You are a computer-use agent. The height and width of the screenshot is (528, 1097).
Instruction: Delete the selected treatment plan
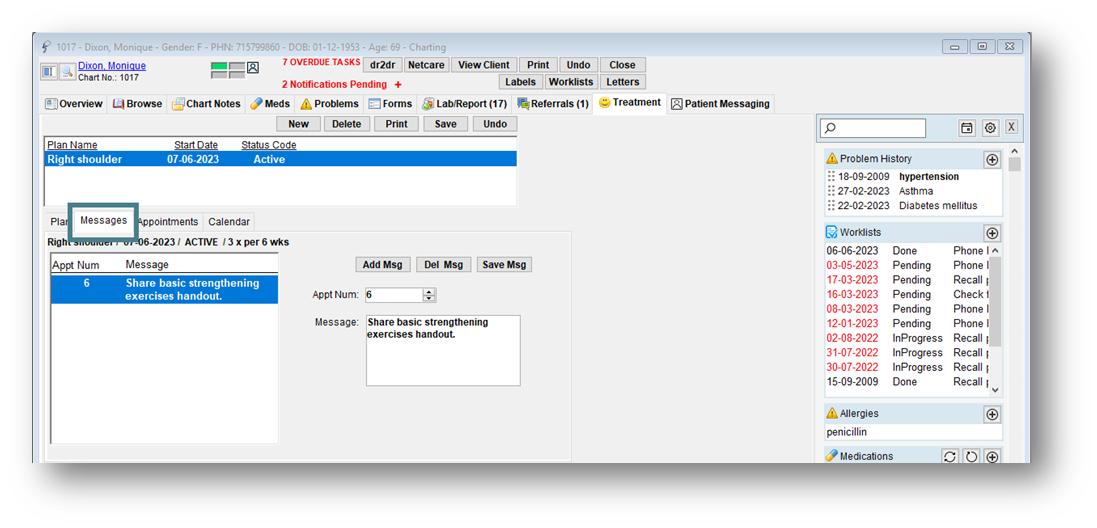tap(347, 124)
